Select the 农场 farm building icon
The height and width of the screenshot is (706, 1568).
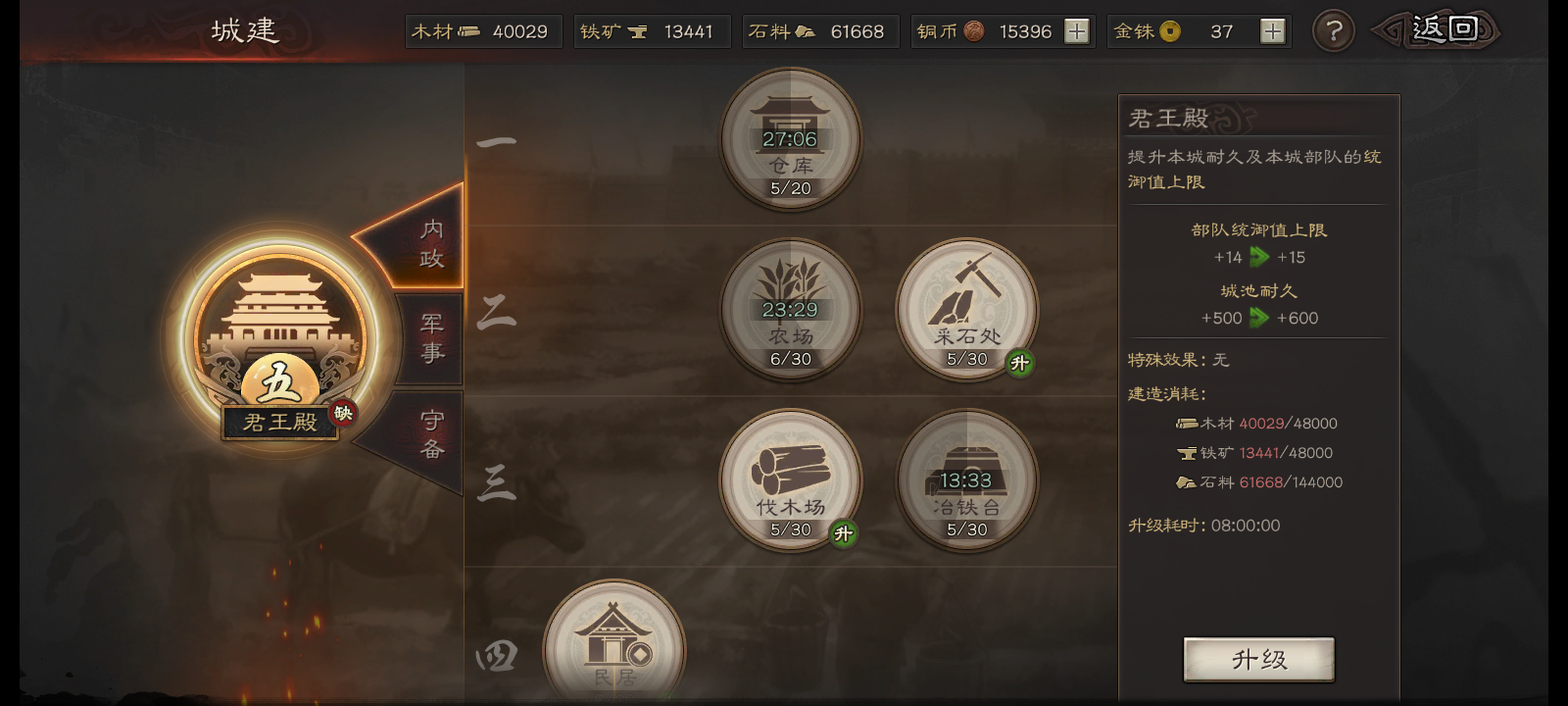[x=791, y=309]
